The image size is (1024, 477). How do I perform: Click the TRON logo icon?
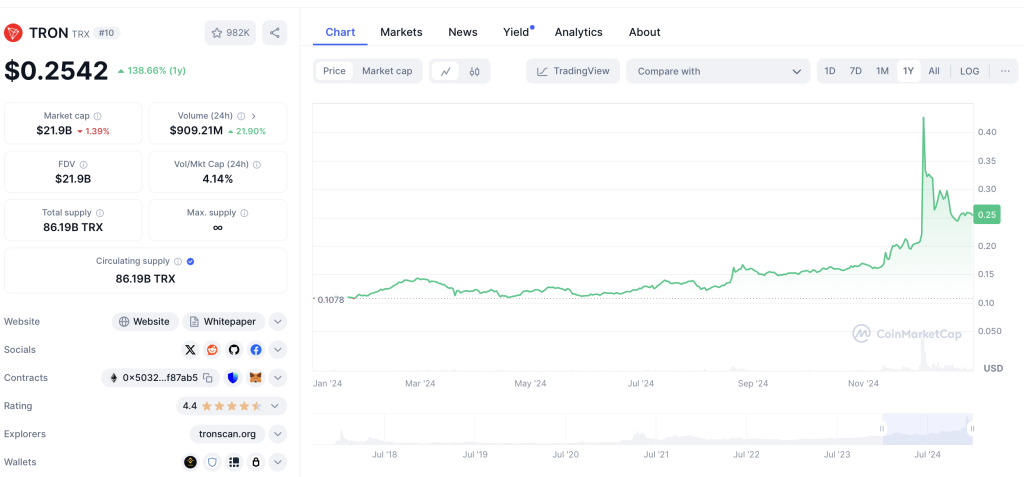tap(14, 33)
